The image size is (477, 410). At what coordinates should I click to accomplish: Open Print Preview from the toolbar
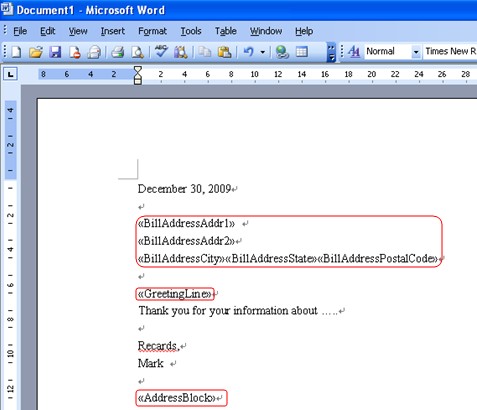(x=137, y=52)
